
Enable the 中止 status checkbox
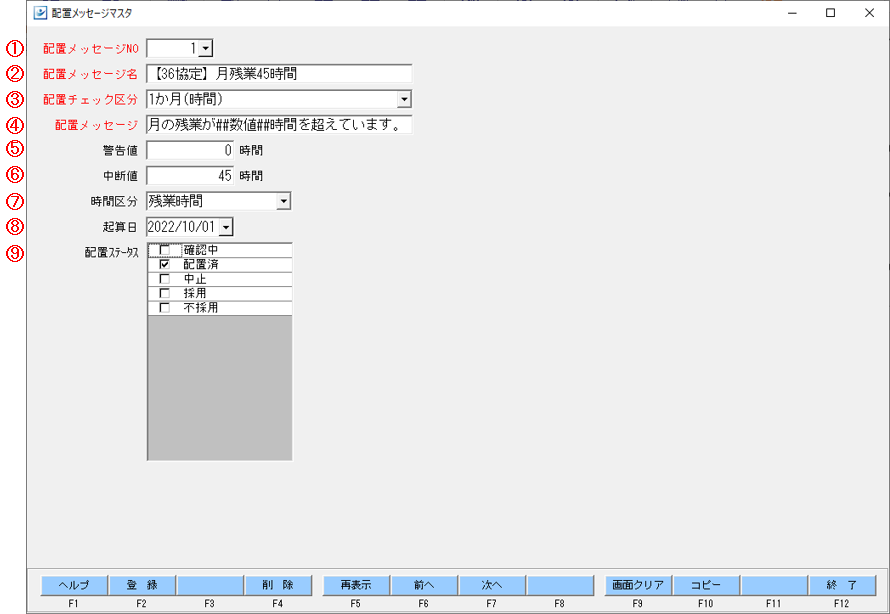tap(165, 279)
